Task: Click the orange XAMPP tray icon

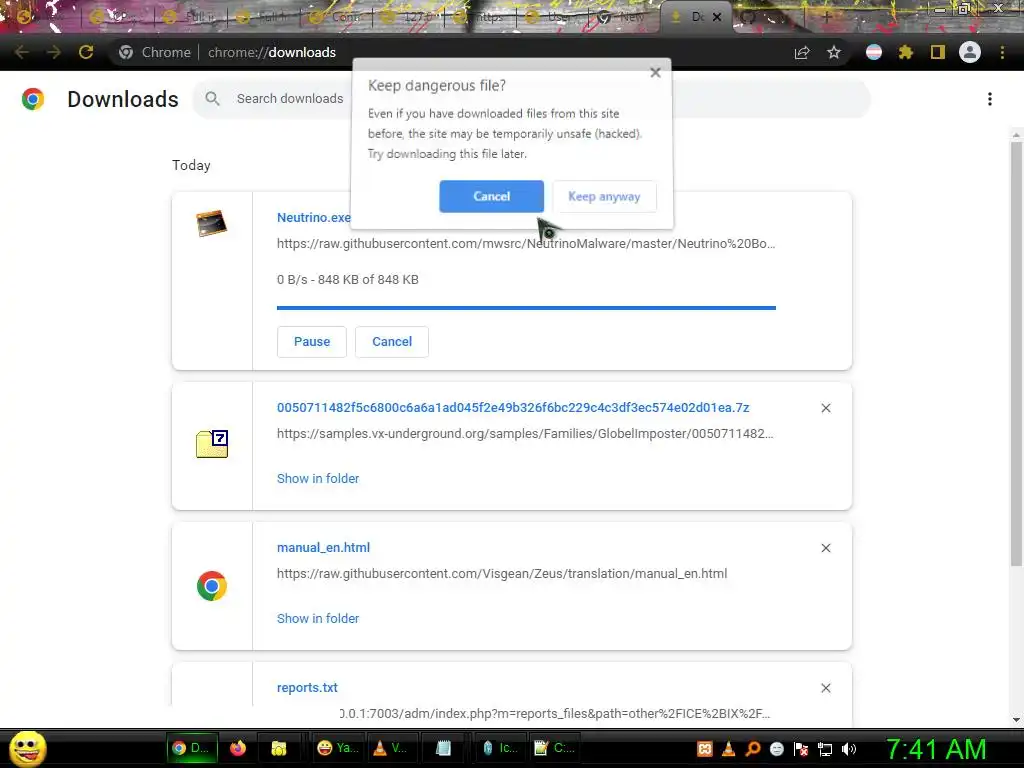Action: (705, 749)
